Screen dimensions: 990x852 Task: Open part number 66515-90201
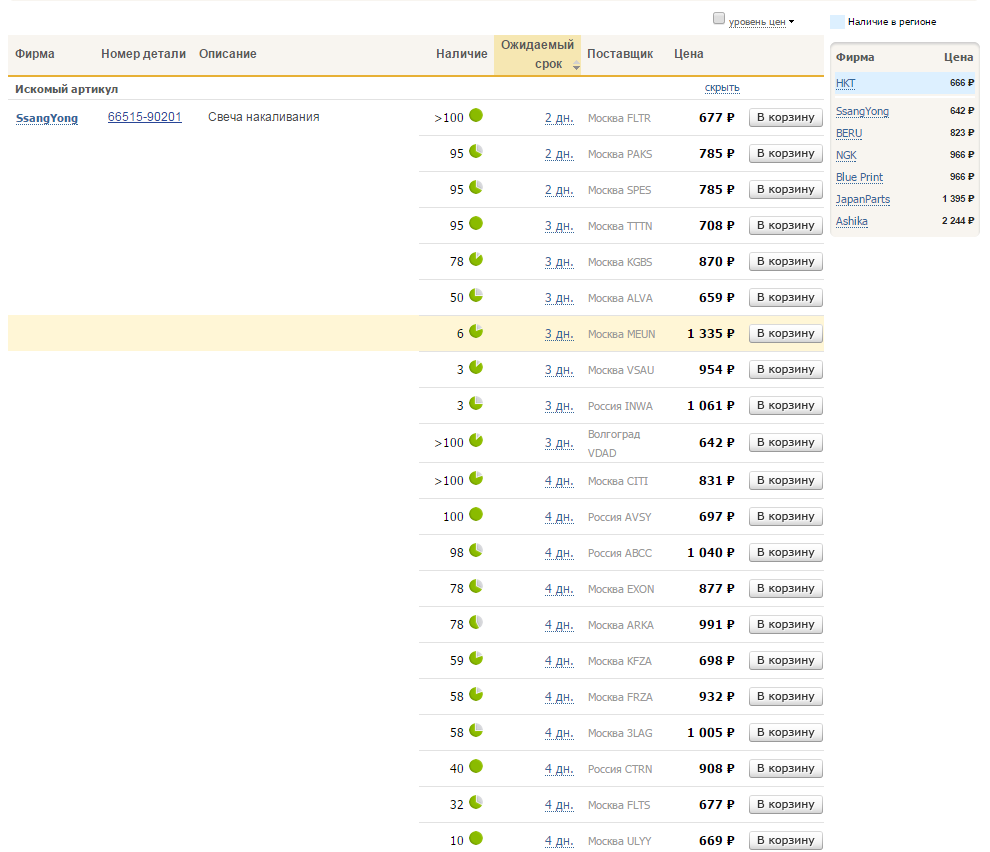pyautogui.click(x=145, y=117)
